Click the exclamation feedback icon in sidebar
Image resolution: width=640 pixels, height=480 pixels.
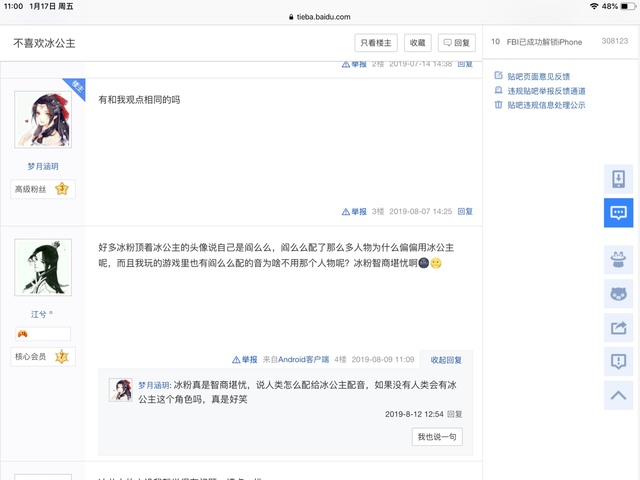tap(618, 361)
